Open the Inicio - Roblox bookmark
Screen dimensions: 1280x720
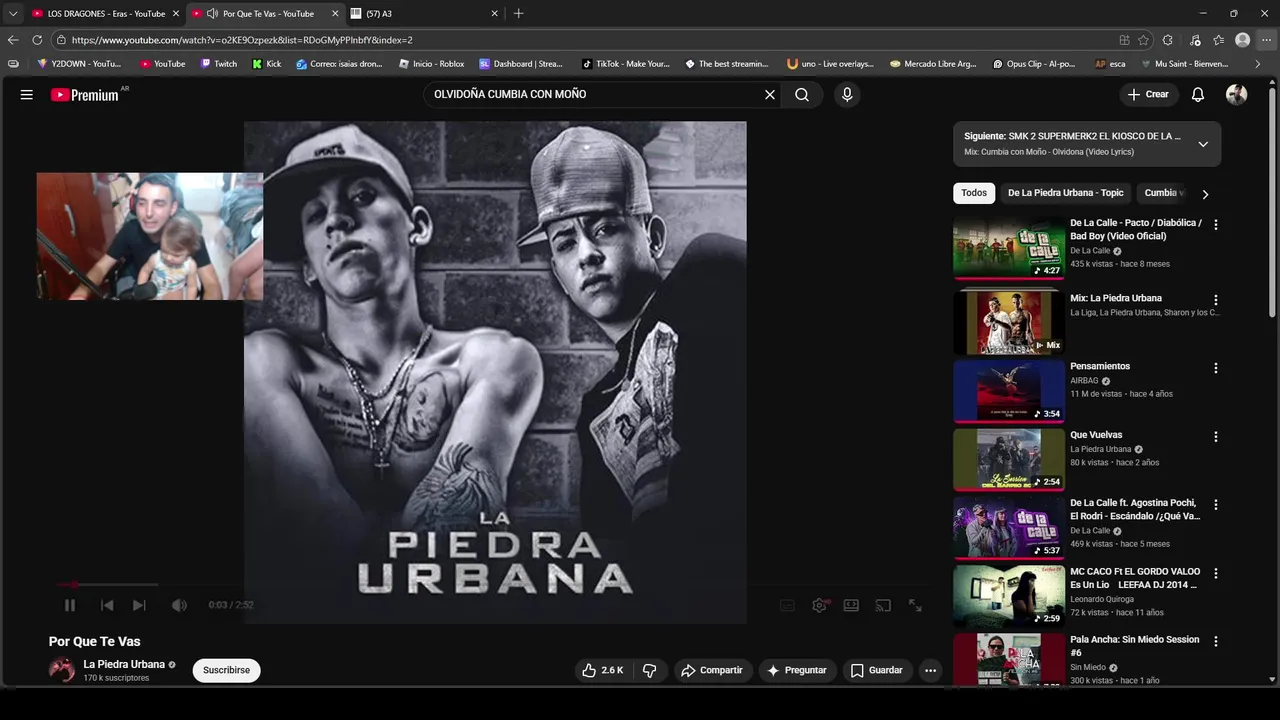click(x=432, y=64)
